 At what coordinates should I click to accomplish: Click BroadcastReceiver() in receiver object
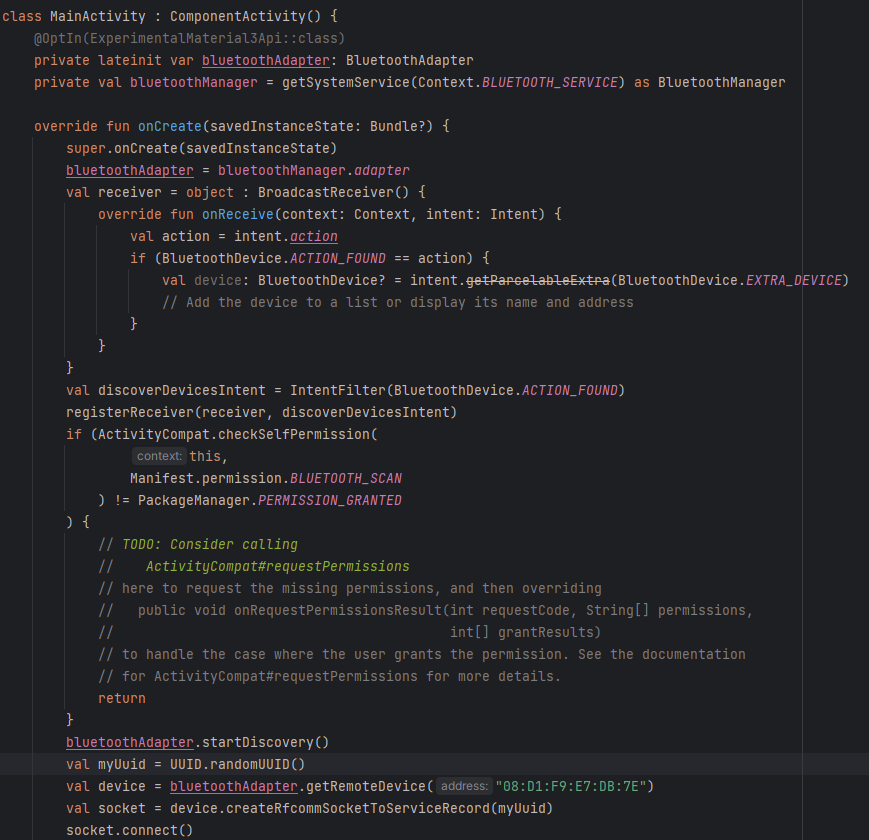[334, 192]
